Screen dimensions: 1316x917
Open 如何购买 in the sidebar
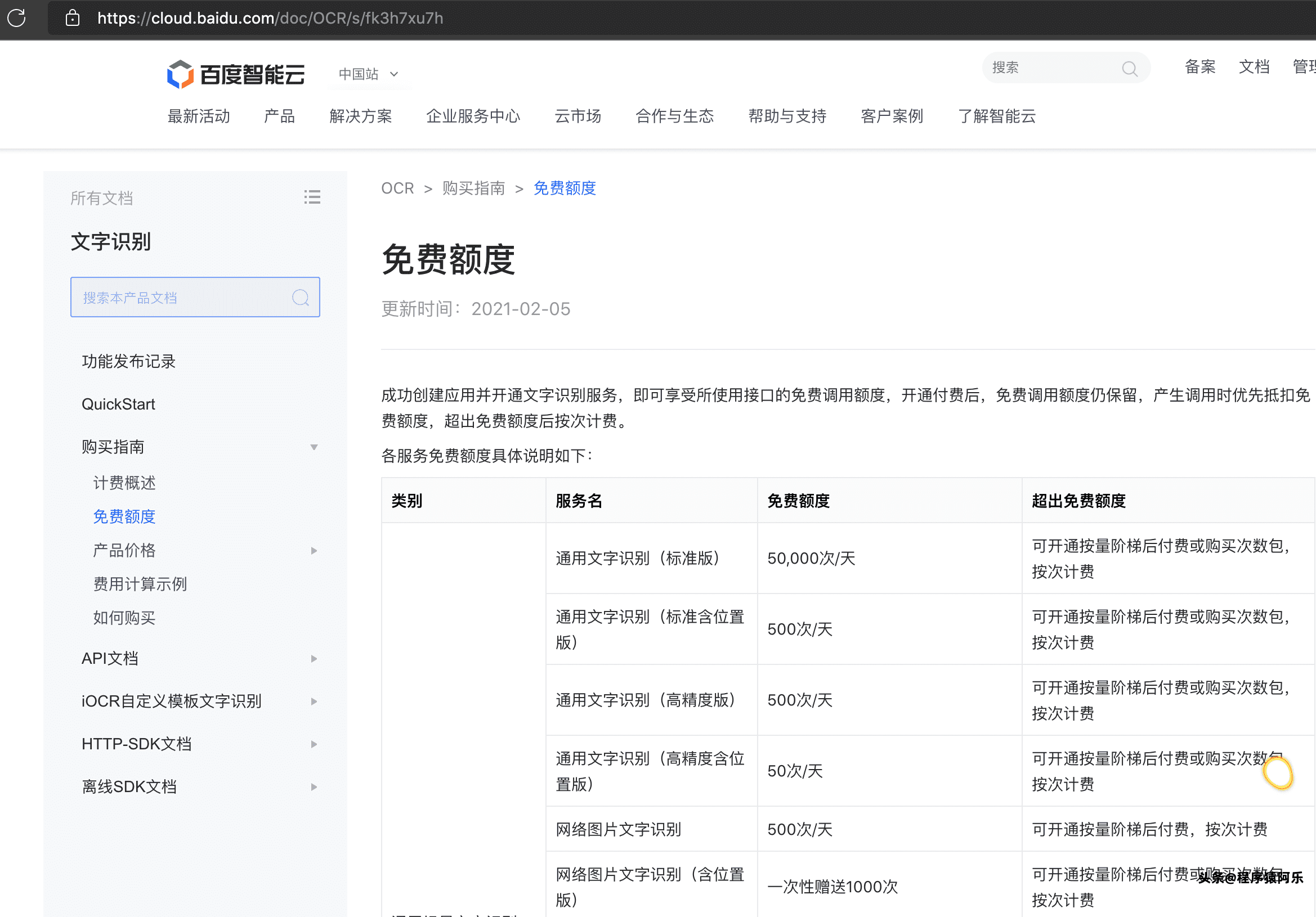(x=124, y=618)
